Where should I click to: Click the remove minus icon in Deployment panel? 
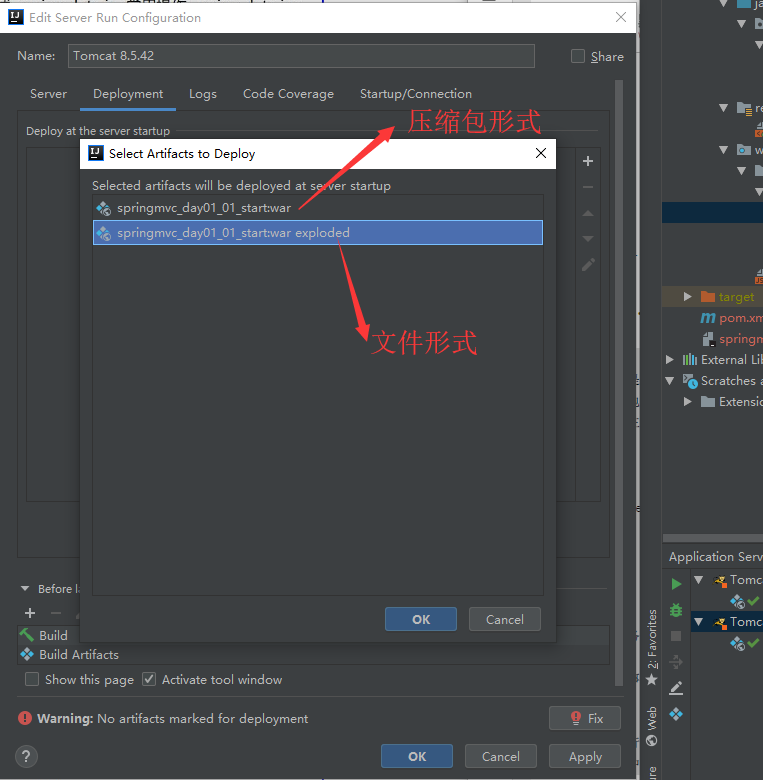pos(588,188)
